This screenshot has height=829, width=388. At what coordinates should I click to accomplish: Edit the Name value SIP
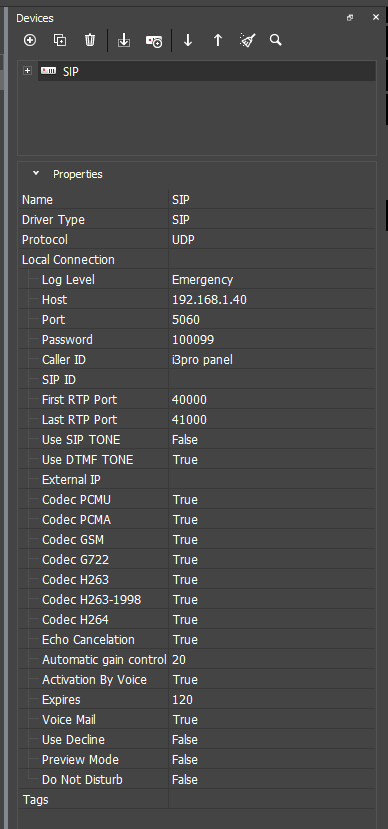click(x=272, y=200)
